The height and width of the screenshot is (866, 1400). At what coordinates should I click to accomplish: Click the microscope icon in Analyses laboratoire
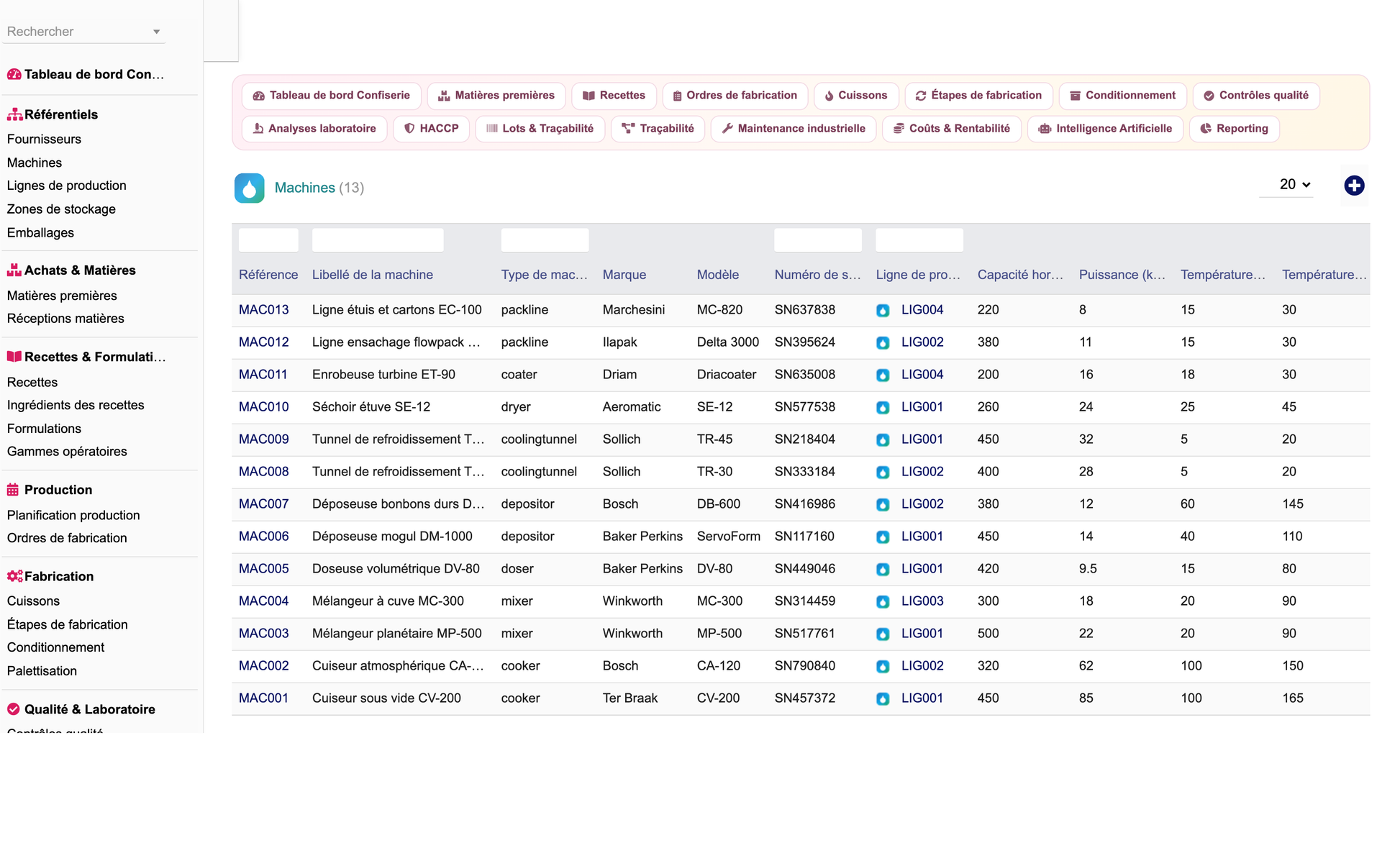click(258, 129)
